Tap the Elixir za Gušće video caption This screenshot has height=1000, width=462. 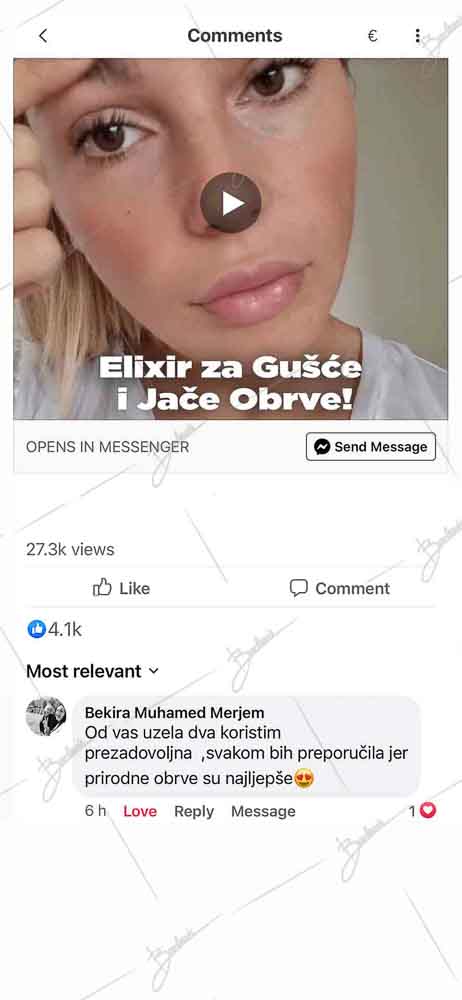click(x=230, y=383)
